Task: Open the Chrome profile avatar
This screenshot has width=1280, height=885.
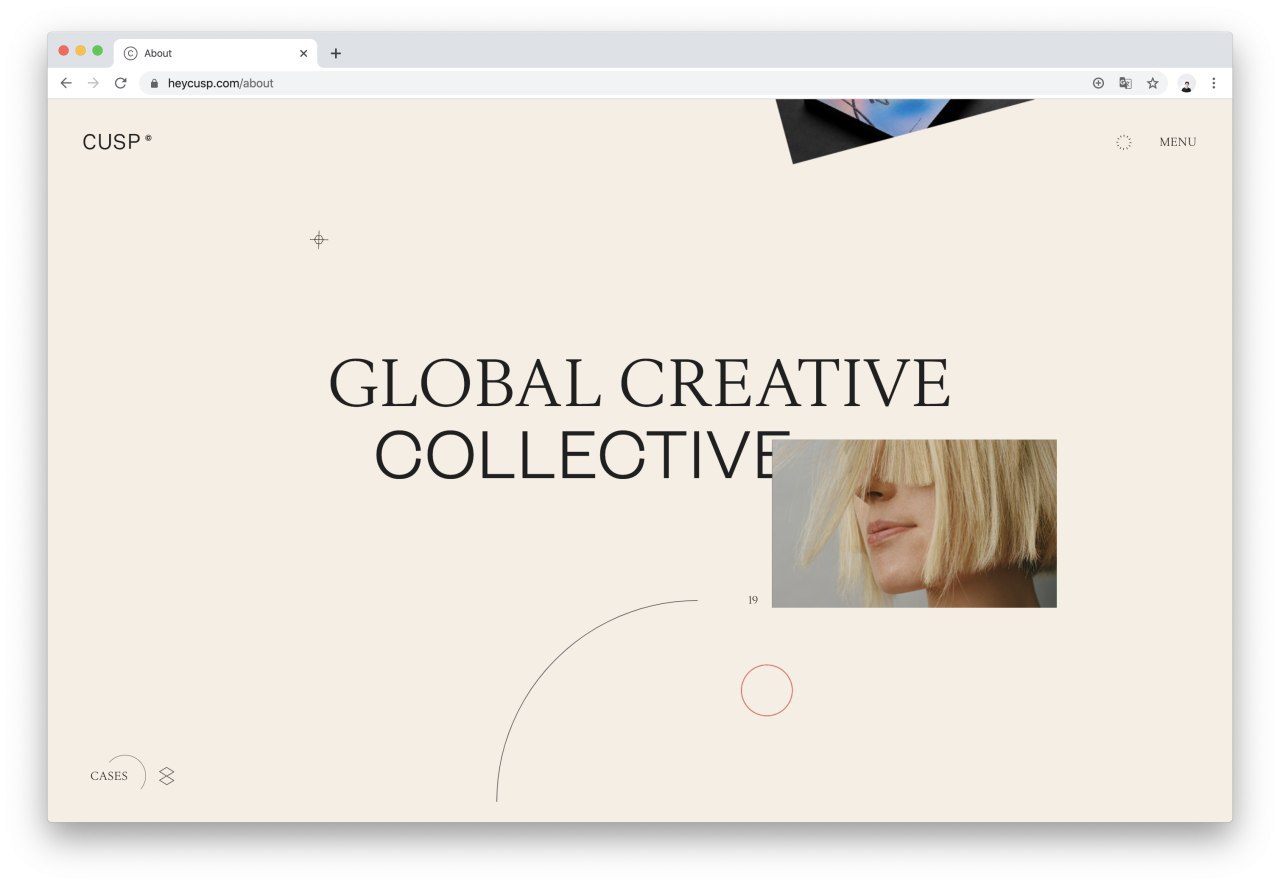Action: (x=1186, y=84)
